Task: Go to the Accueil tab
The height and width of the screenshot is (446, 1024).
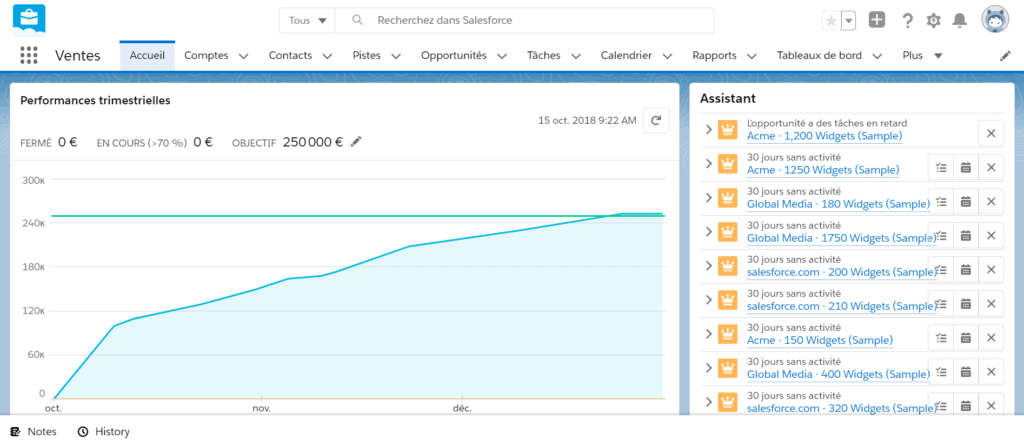Action: click(147, 56)
